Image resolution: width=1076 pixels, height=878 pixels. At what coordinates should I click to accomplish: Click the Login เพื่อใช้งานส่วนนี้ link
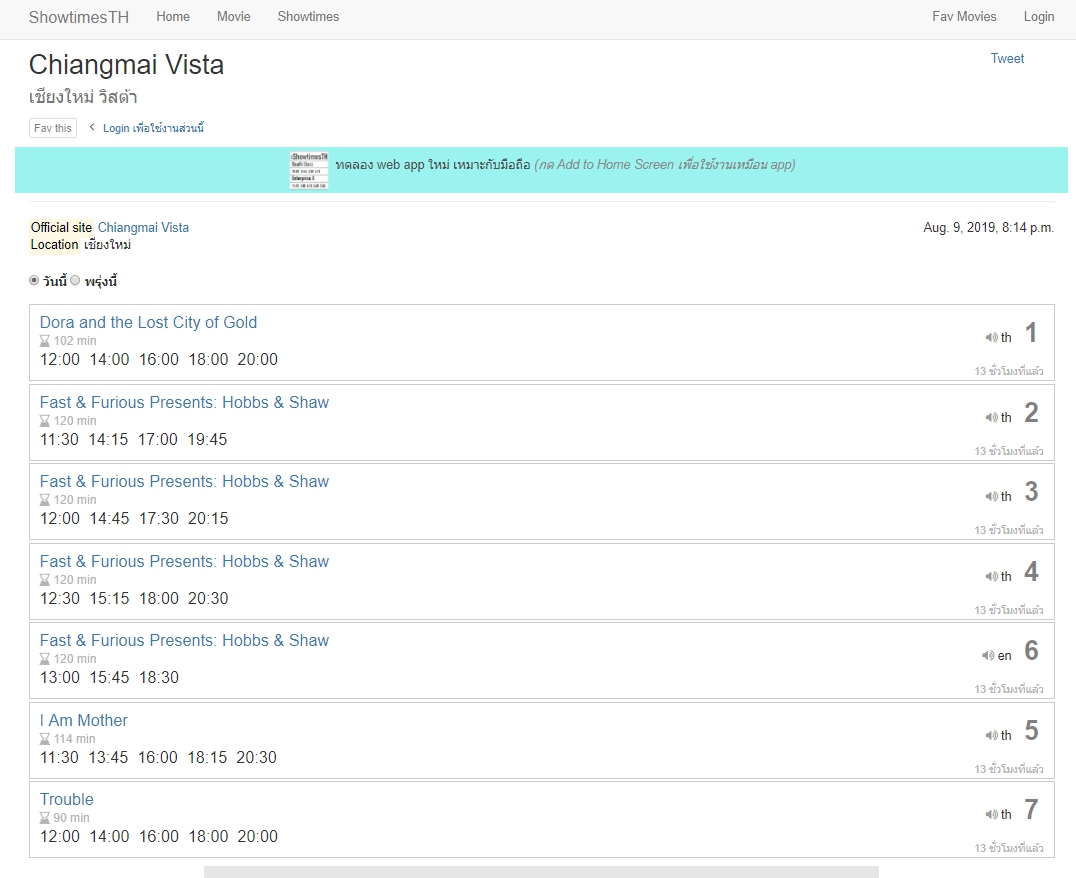point(153,128)
